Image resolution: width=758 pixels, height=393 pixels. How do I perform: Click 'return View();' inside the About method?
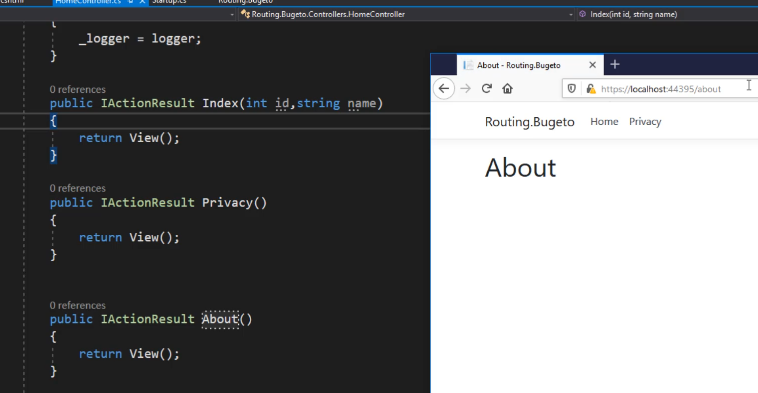129,354
